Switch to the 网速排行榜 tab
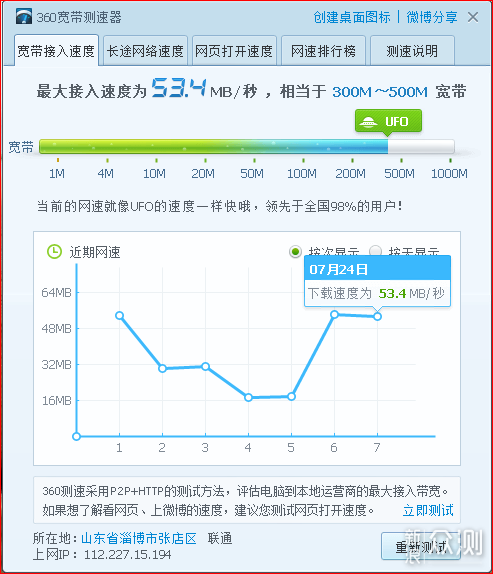 (323, 51)
